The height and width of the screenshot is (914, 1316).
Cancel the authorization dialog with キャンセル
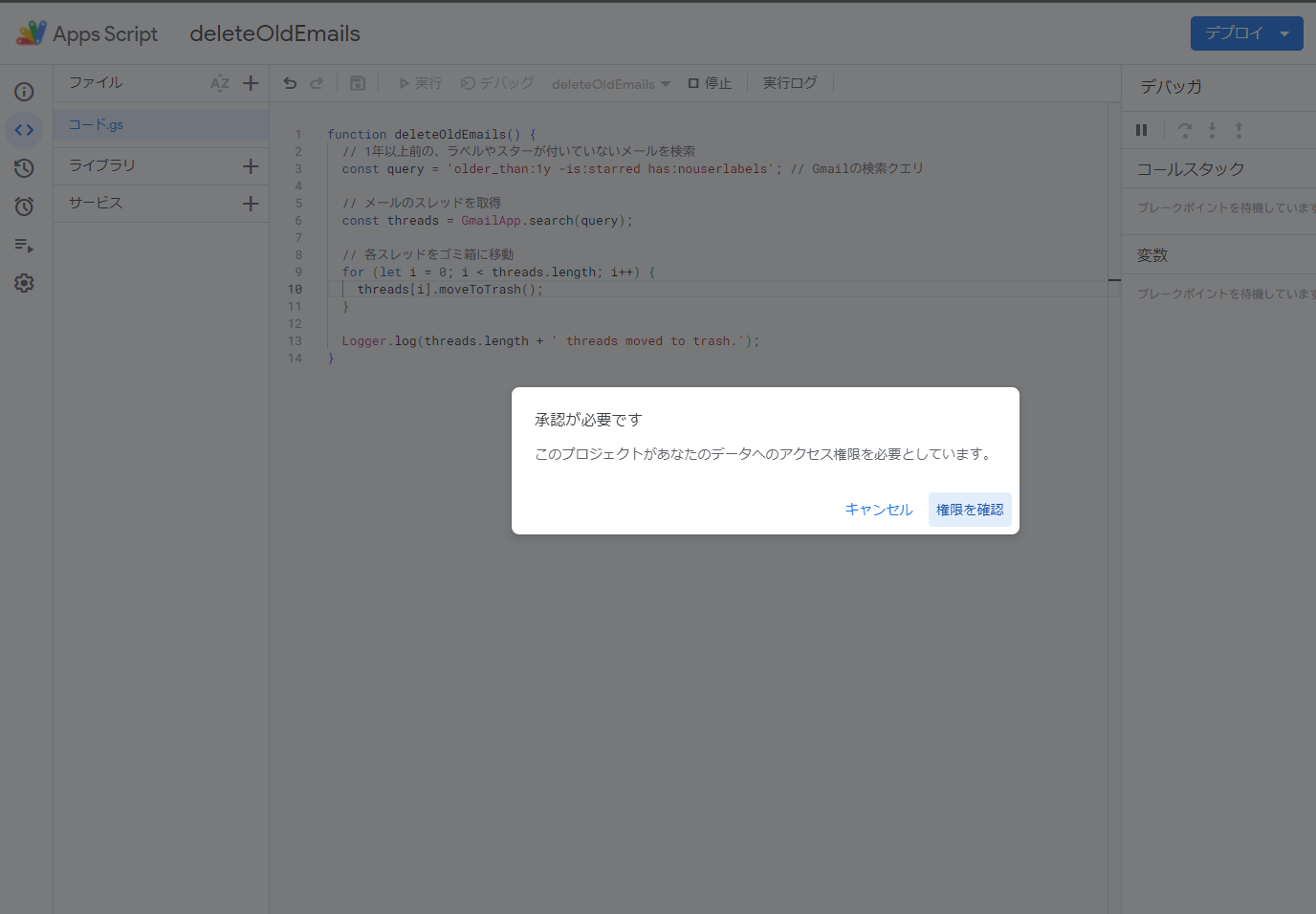point(878,509)
